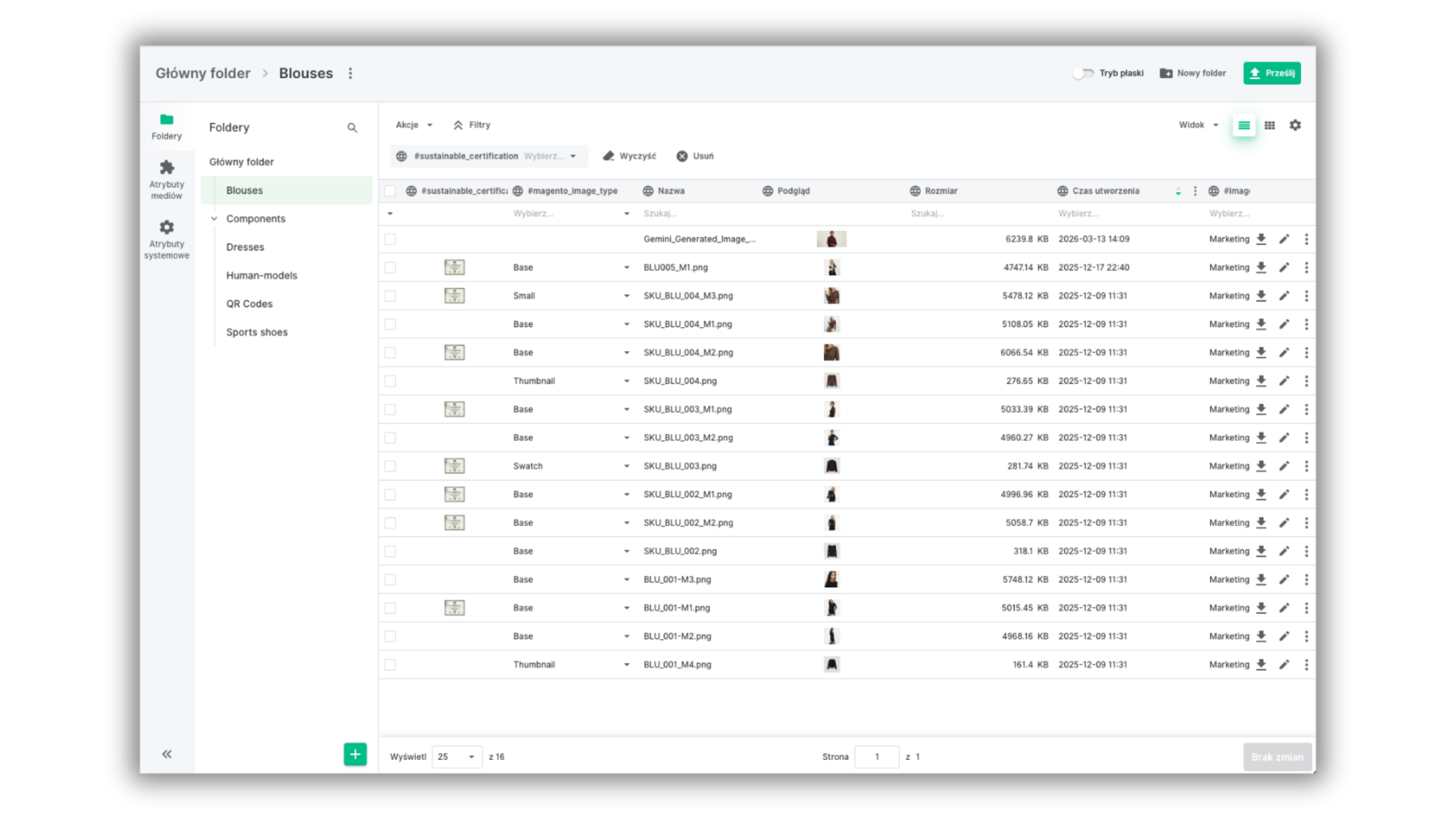This screenshot has height=819, width=1456.
Task: Select the Dresses folder
Action: pyautogui.click(x=245, y=247)
